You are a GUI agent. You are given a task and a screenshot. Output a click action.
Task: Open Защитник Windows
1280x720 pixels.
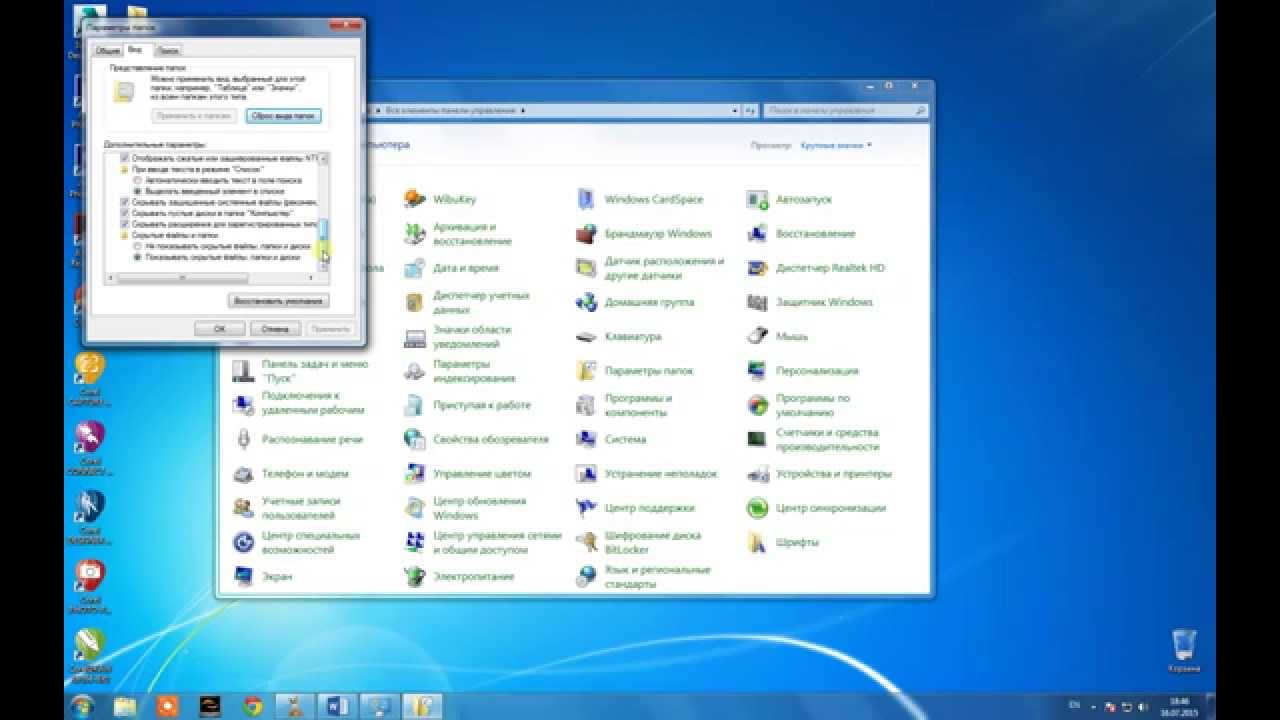click(811, 302)
